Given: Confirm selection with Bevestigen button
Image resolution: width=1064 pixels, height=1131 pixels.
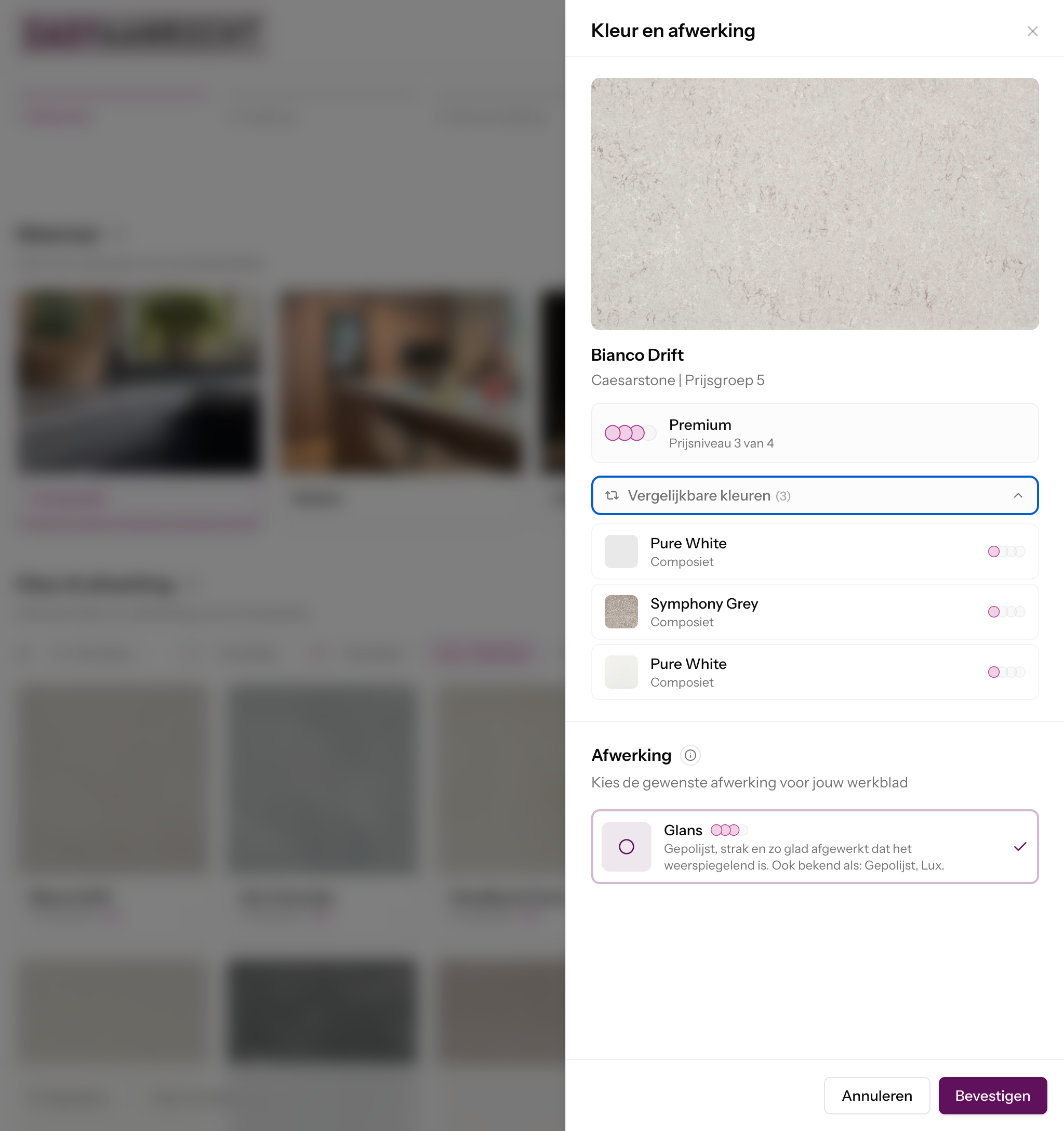Looking at the screenshot, I should coord(992,1095).
